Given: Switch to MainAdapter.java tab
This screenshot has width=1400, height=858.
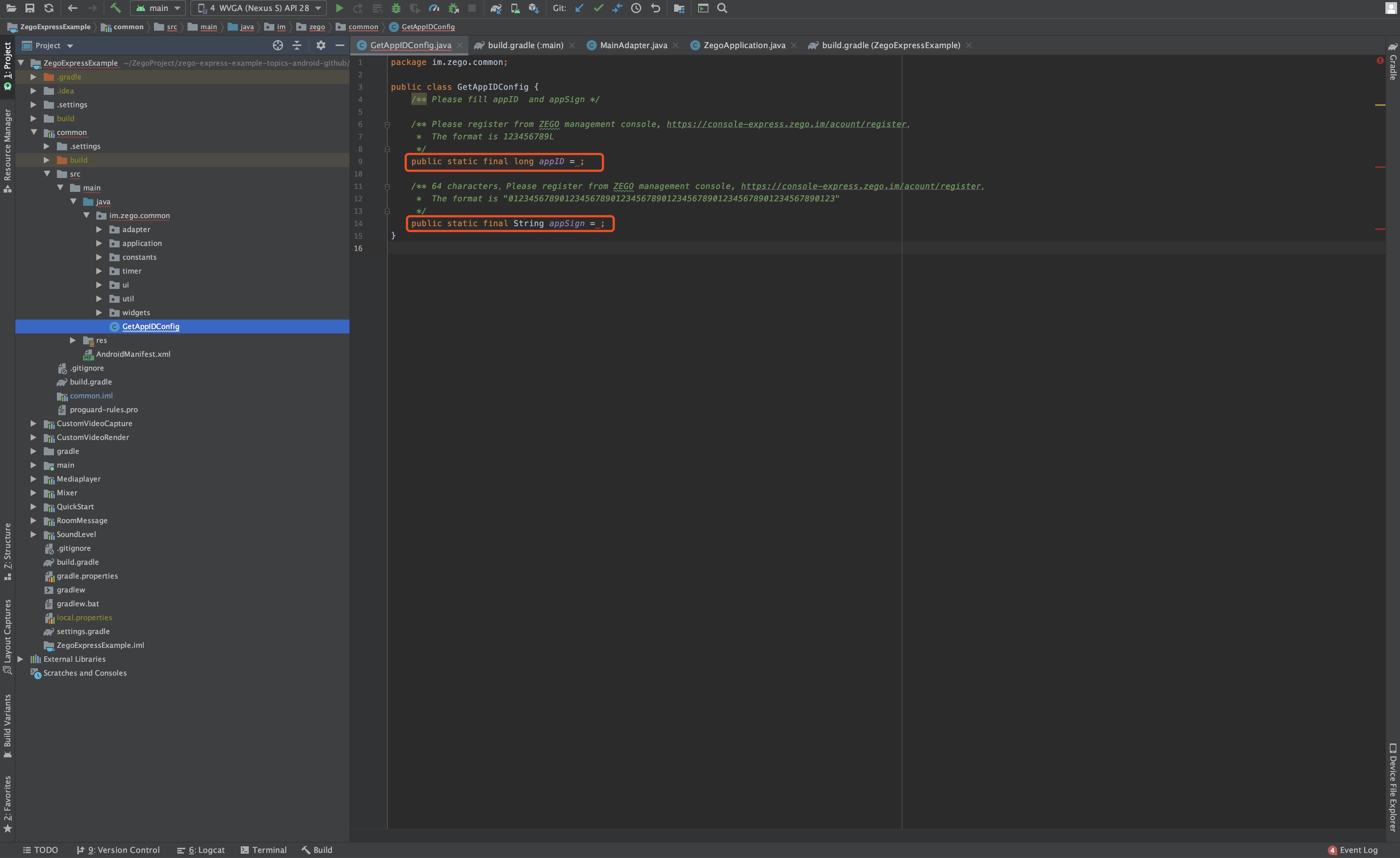Looking at the screenshot, I should 633,46.
